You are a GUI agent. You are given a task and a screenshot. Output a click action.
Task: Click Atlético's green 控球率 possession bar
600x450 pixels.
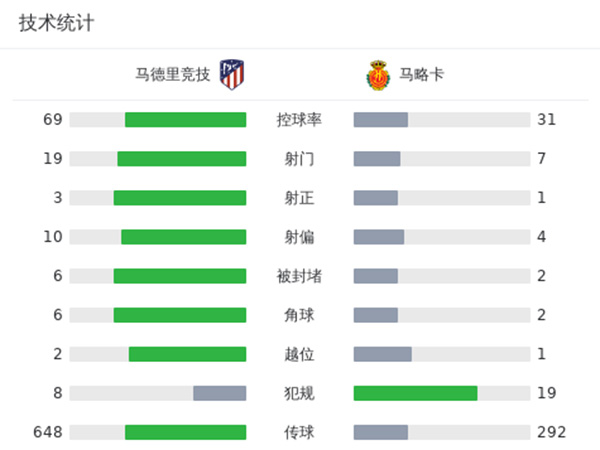[x=185, y=120]
